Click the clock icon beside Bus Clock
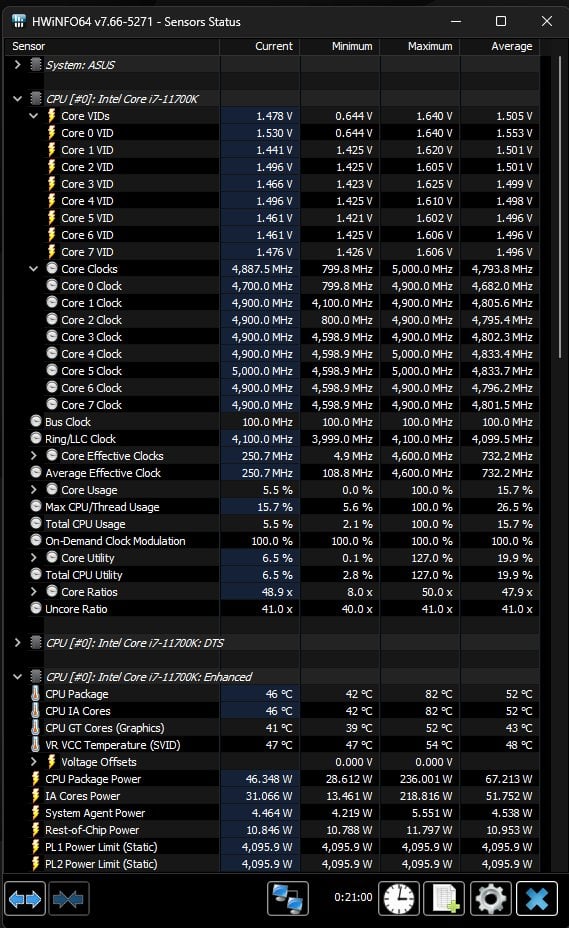 36,421
